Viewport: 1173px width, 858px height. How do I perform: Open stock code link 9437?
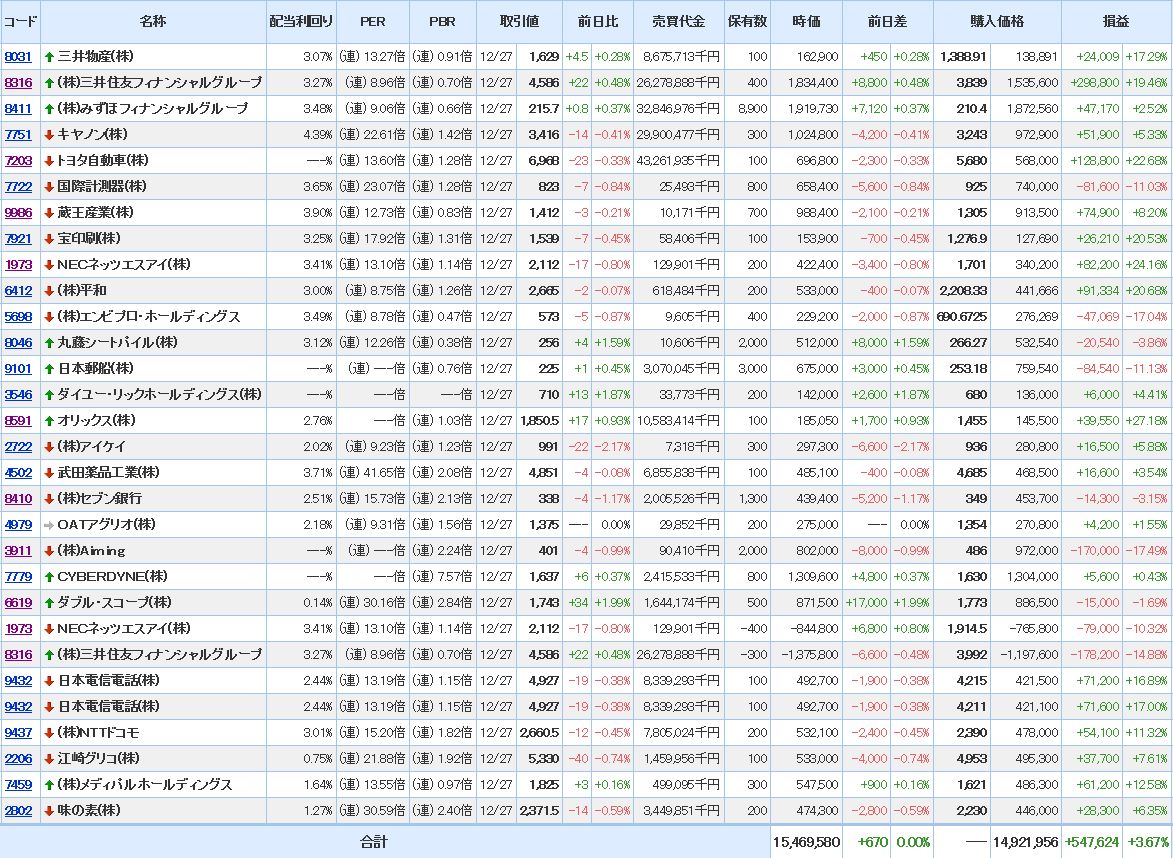[18, 733]
